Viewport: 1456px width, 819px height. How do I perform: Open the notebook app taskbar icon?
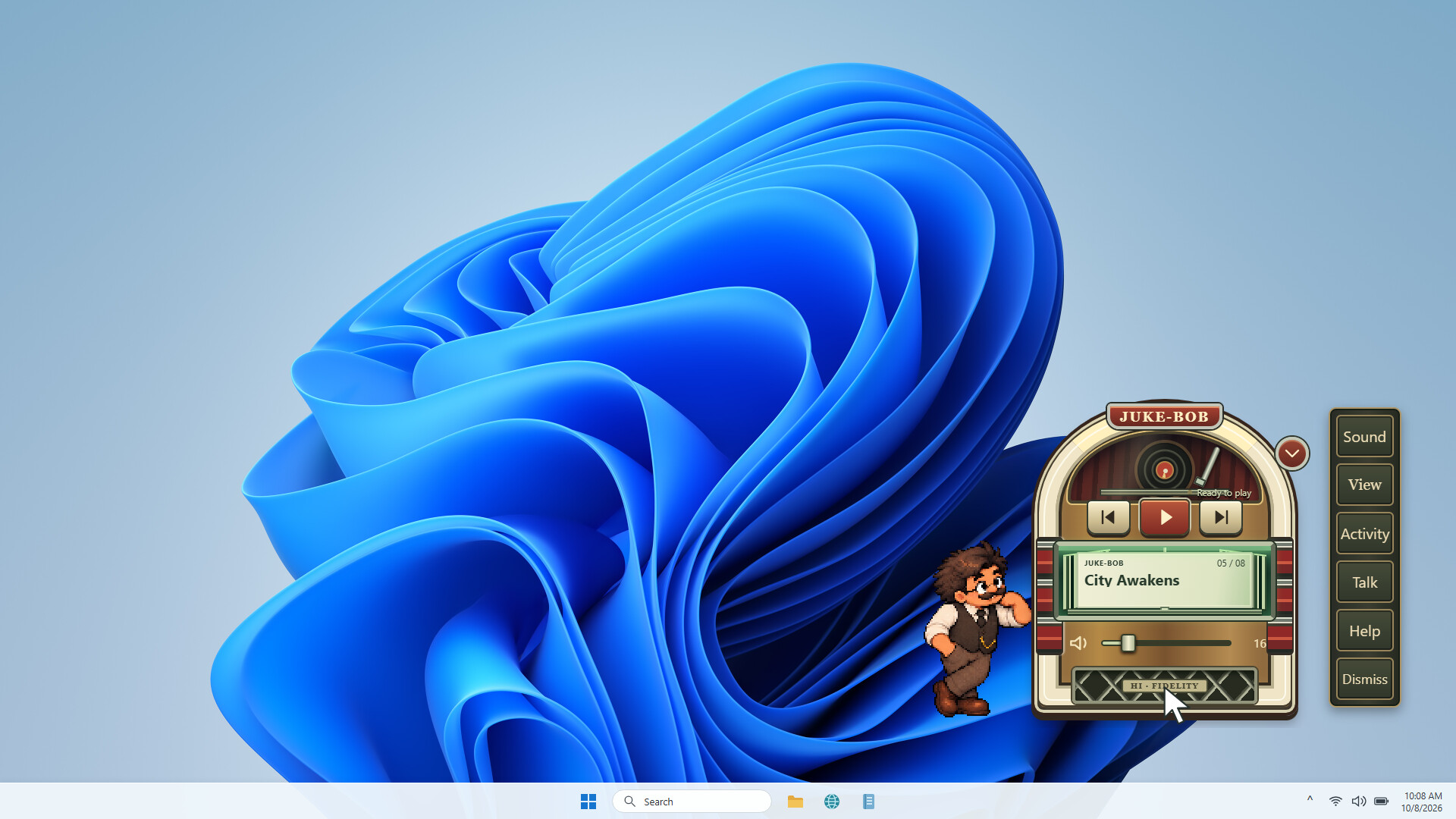tap(869, 802)
